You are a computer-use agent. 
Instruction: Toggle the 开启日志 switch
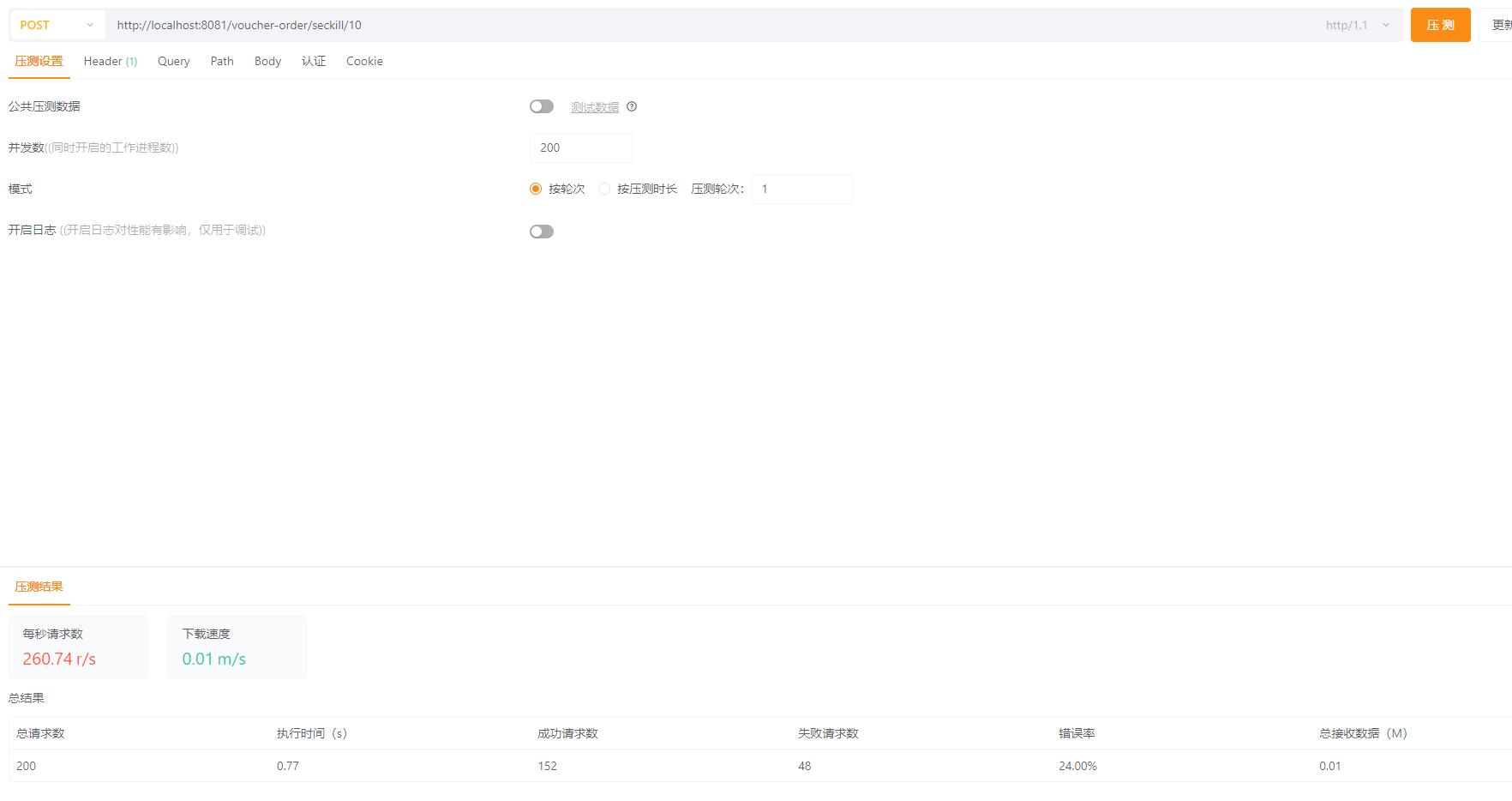pos(542,232)
